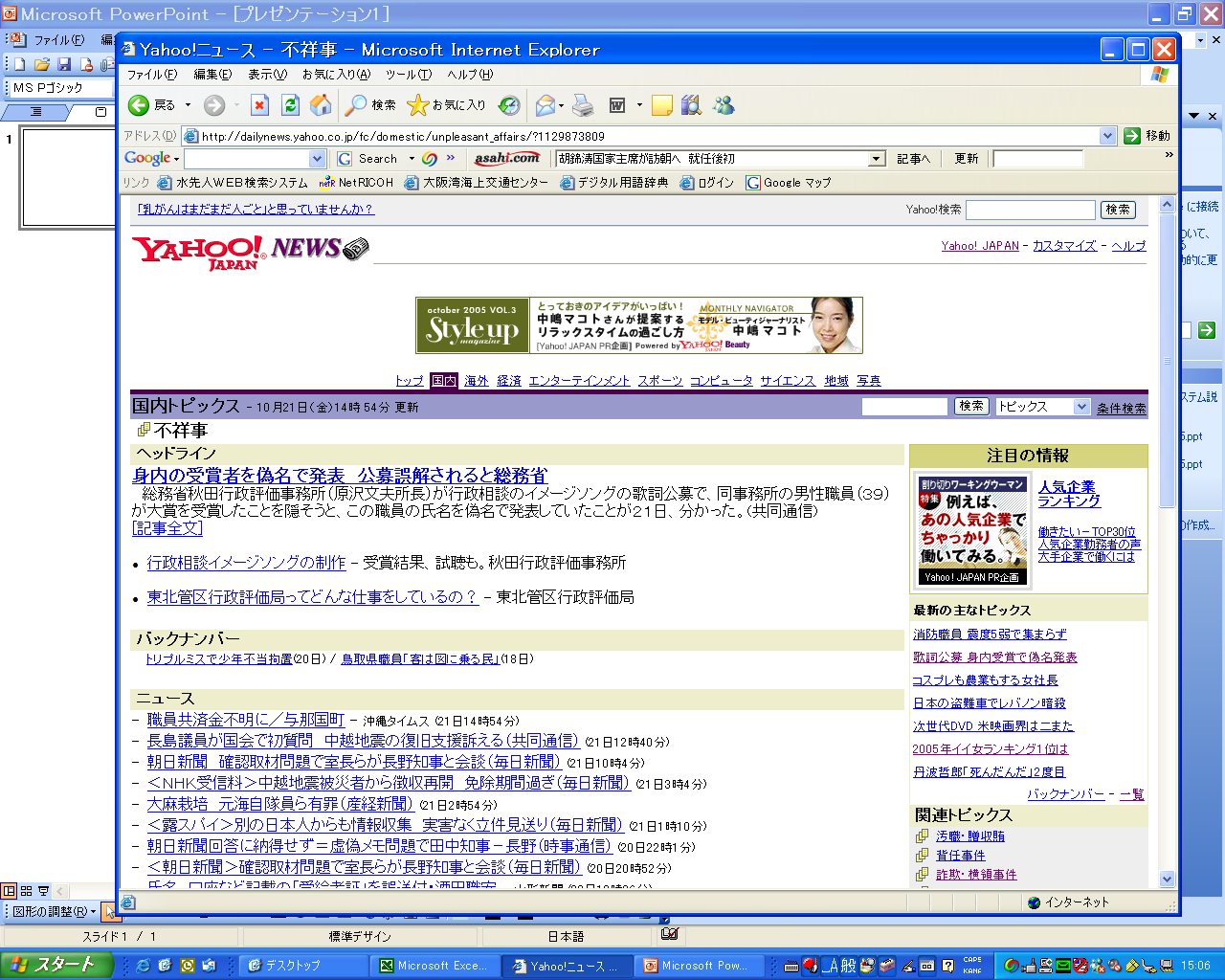Viewport: 1225px width, 980px height.
Task: Expand the address bar URL dropdown
Action: click(1107, 136)
